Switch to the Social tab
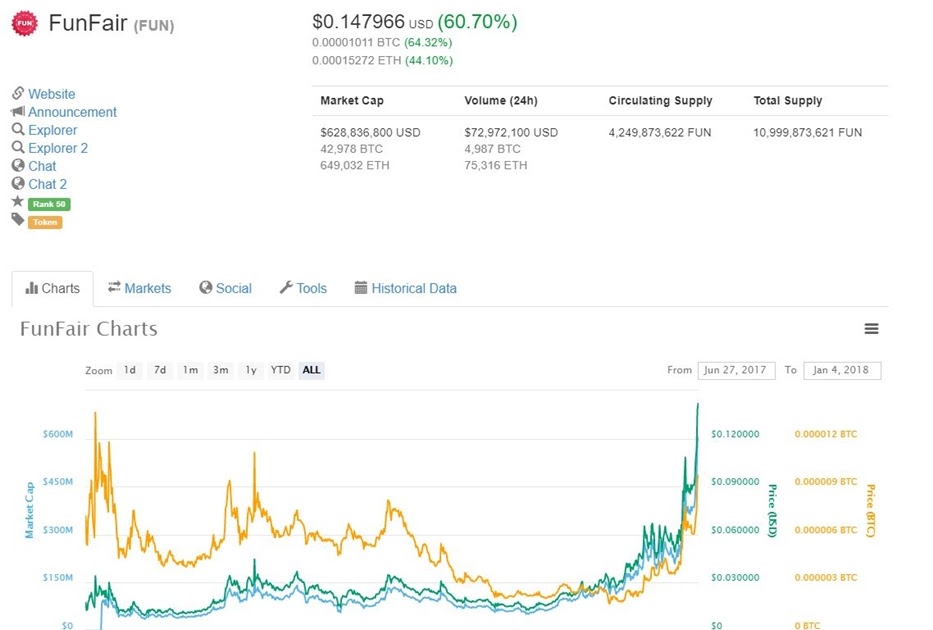 (x=226, y=289)
